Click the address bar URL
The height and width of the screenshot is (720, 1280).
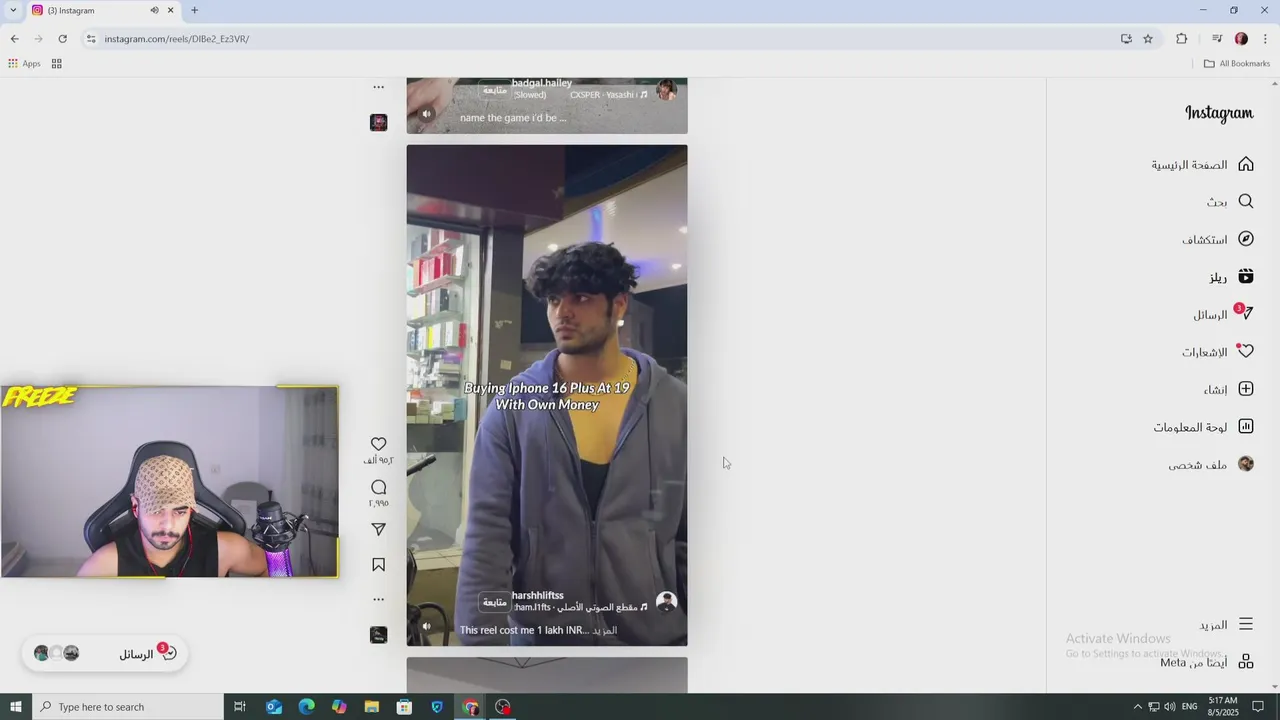click(177, 39)
